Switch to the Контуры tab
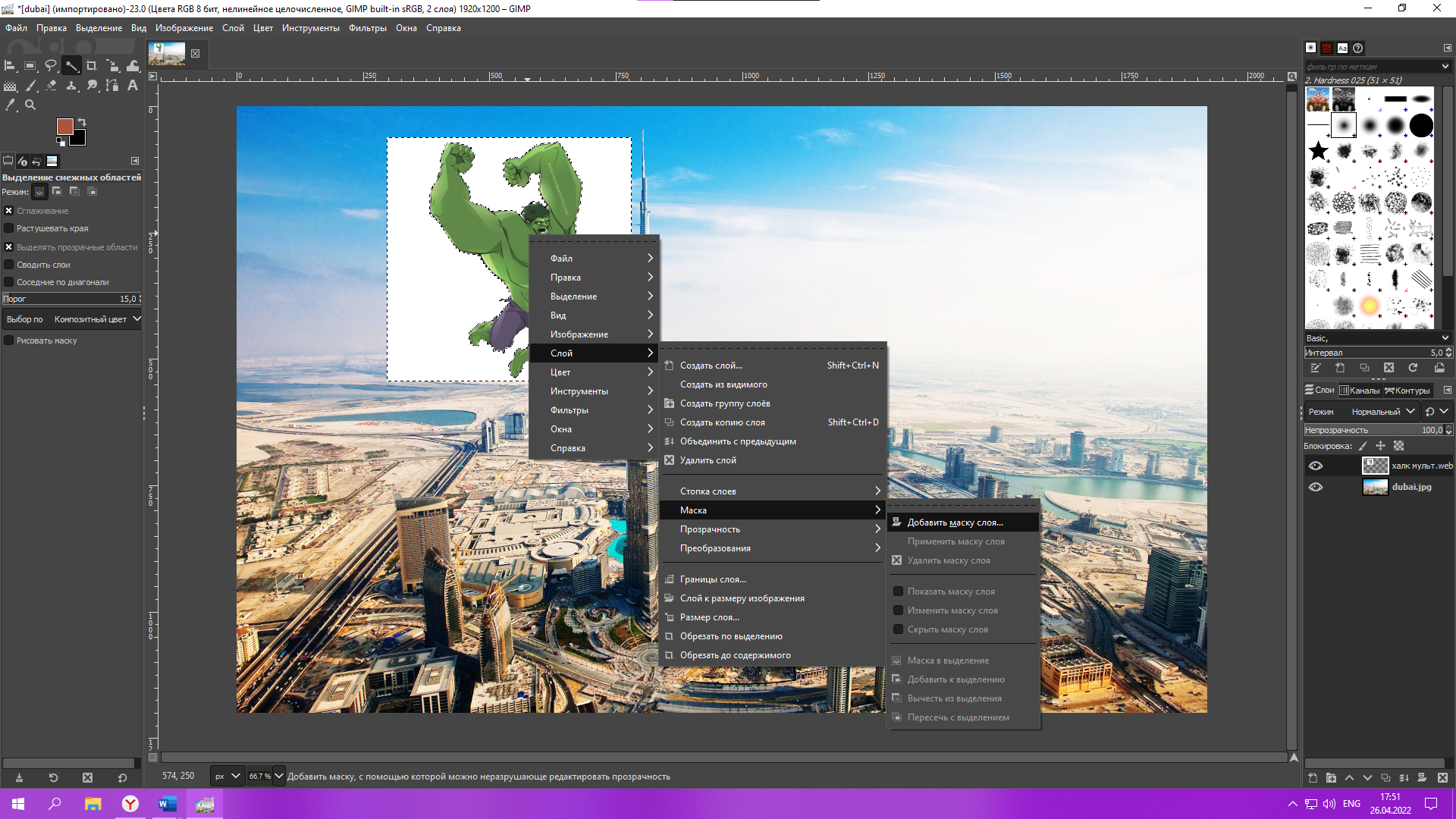The image size is (1456, 819). tap(1407, 391)
